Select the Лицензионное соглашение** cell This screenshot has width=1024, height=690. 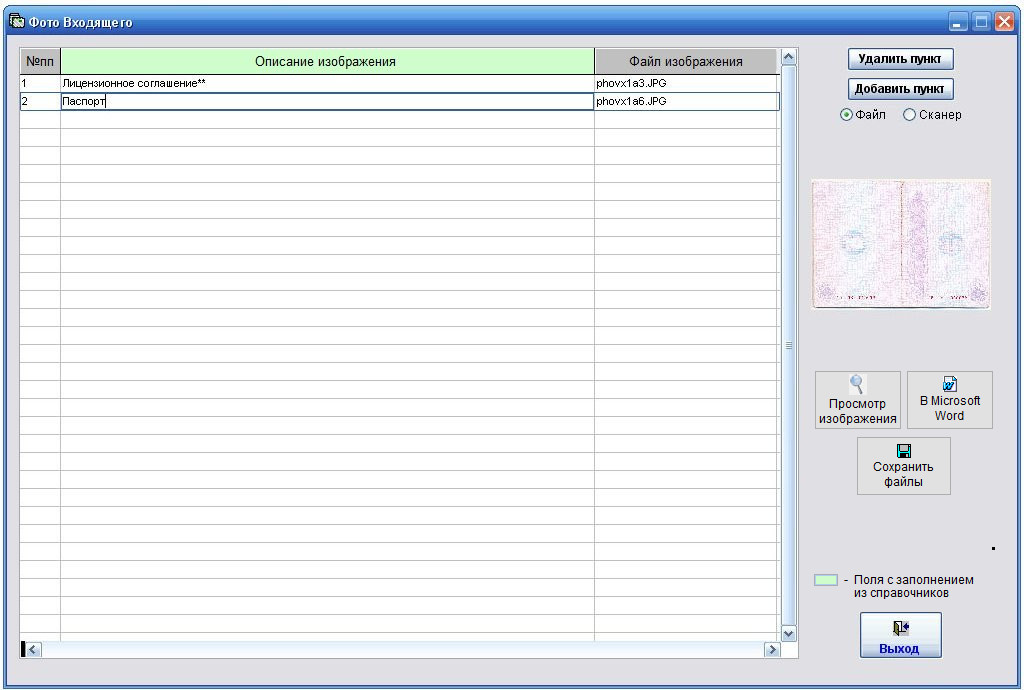point(327,84)
